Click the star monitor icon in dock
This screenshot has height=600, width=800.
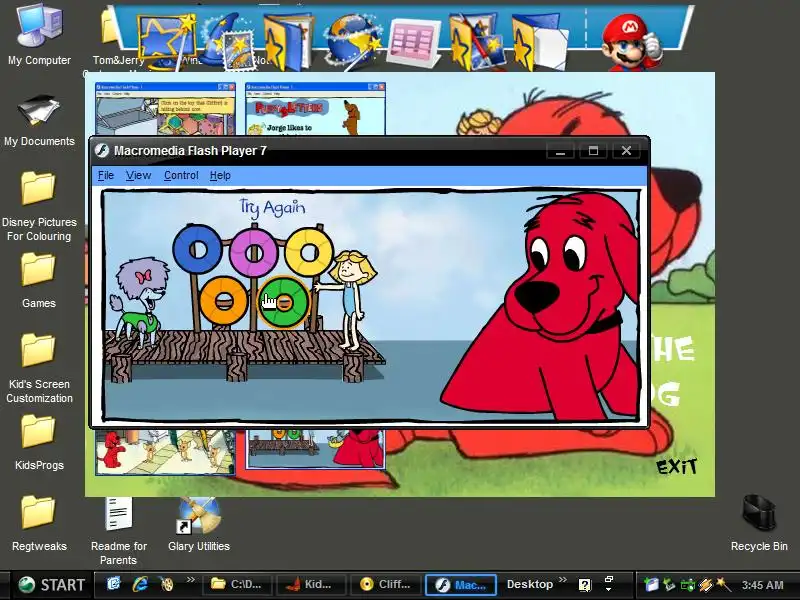pyautogui.click(x=167, y=42)
